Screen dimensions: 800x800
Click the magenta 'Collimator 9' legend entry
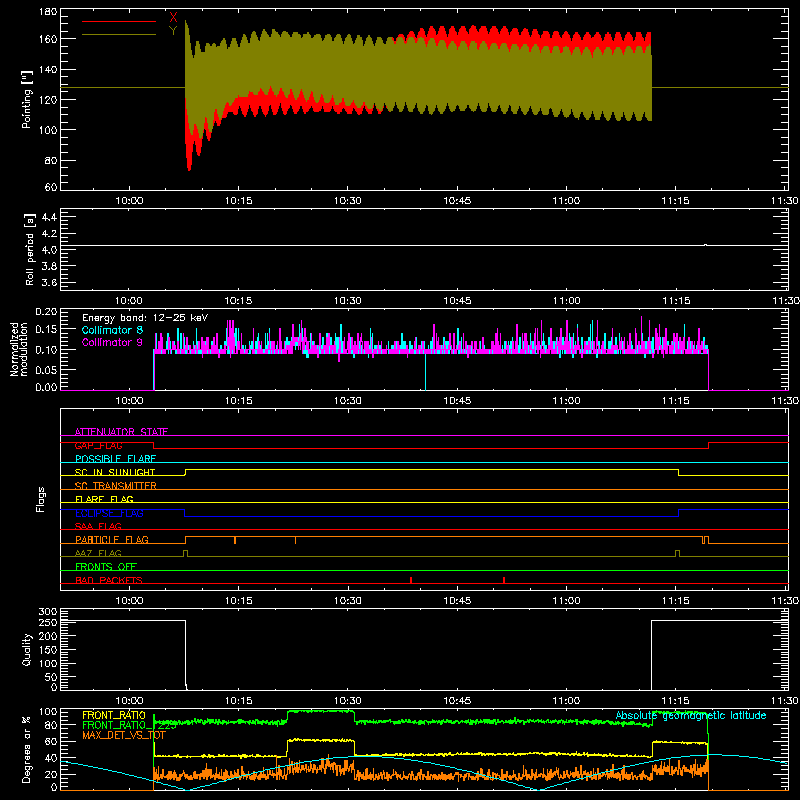pyautogui.click(x=112, y=342)
